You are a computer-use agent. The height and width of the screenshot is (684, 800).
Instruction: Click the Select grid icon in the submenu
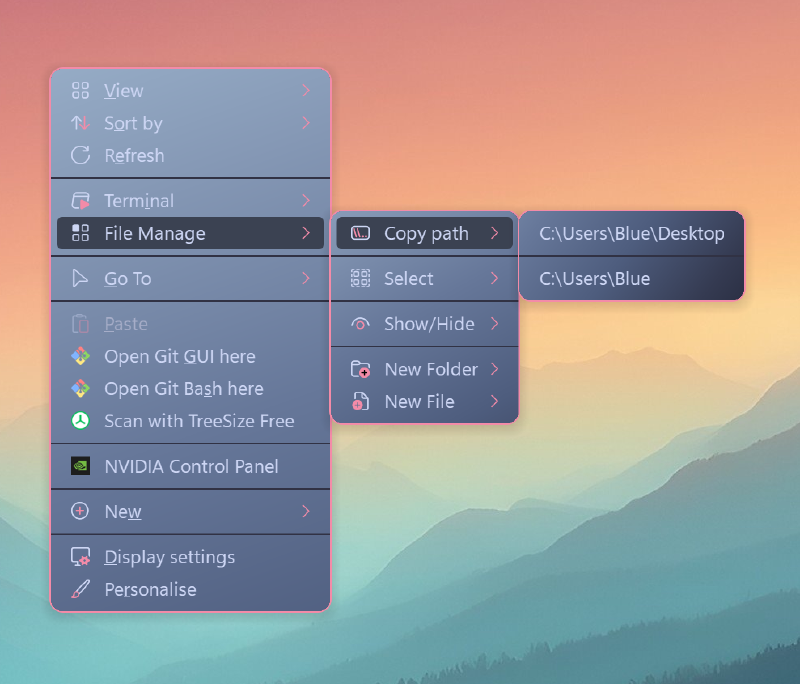coord(362,278)
